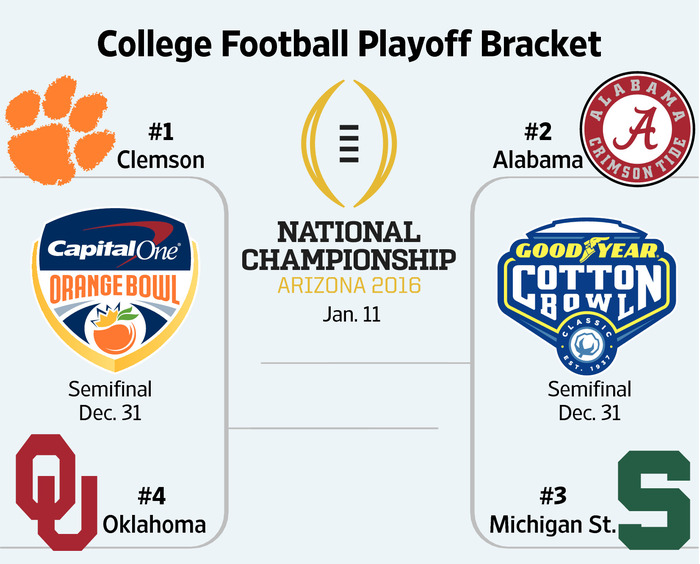The height and width of the screenshot is (564, 700).
Task: Click the Alabama Crimson Tide circular logo
Action: point(637,129)
